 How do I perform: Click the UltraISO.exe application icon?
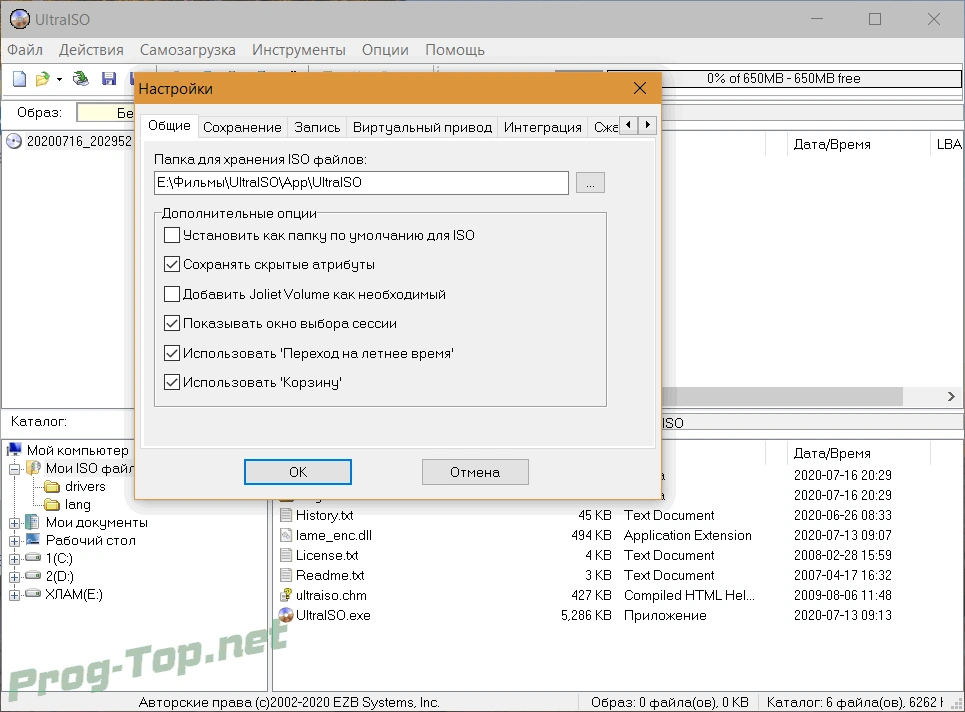pos(286,615)
